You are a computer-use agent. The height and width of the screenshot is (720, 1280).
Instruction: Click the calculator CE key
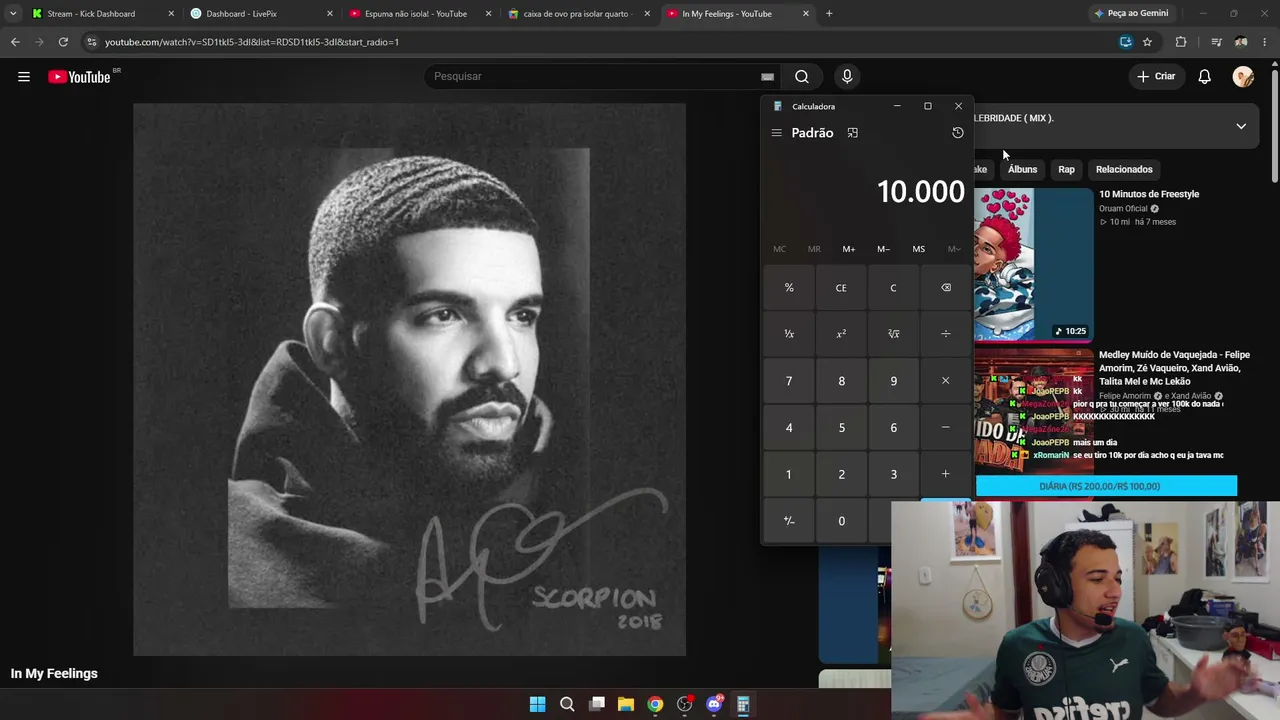(841, 288)
